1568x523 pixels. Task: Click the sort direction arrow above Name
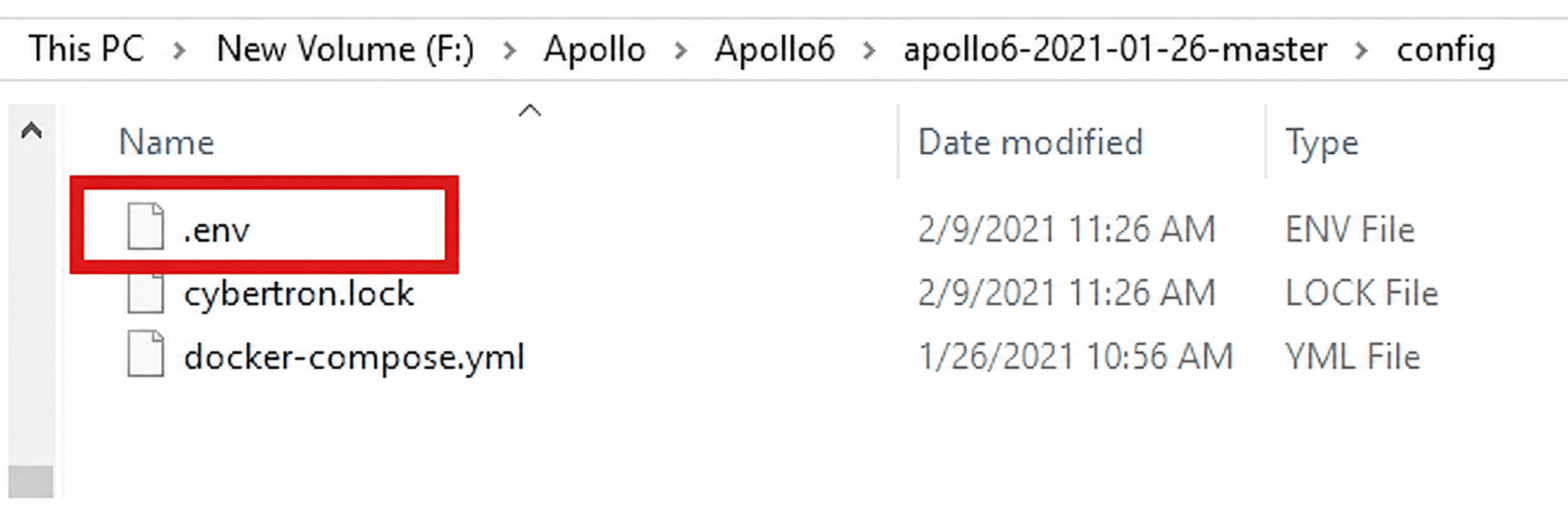(530, 111)
